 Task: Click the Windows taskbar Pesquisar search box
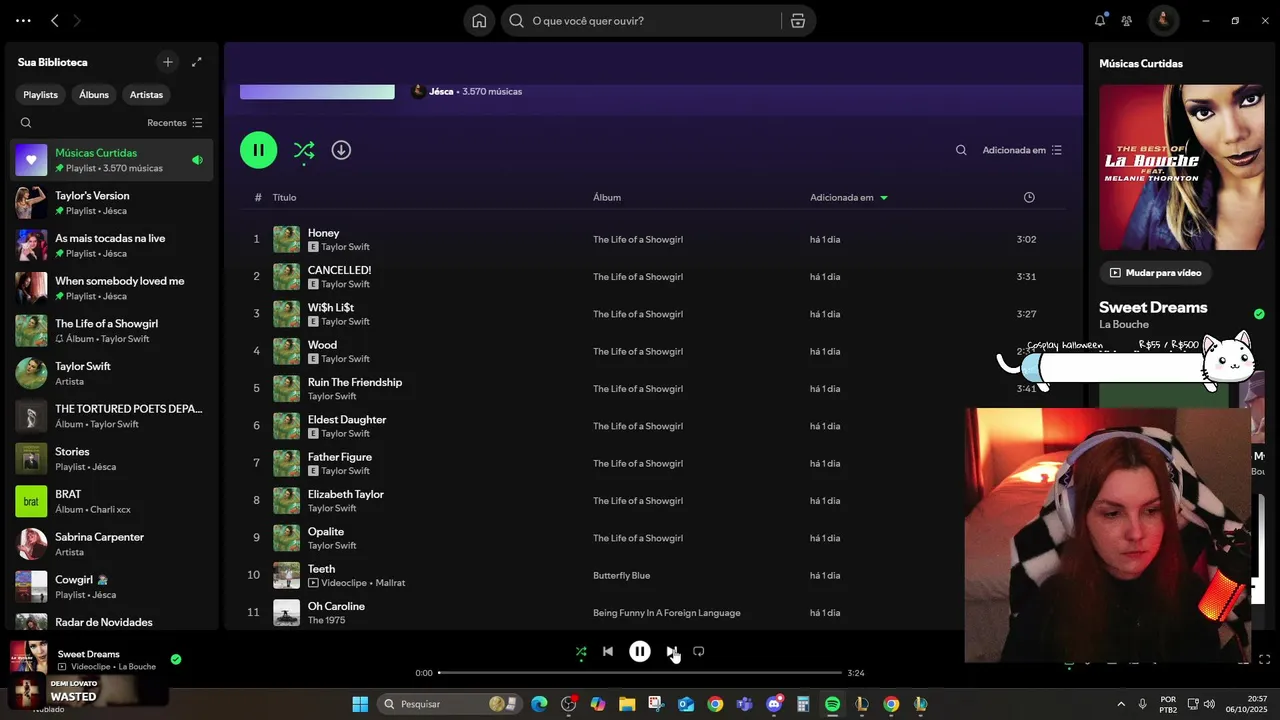point(450,704)
